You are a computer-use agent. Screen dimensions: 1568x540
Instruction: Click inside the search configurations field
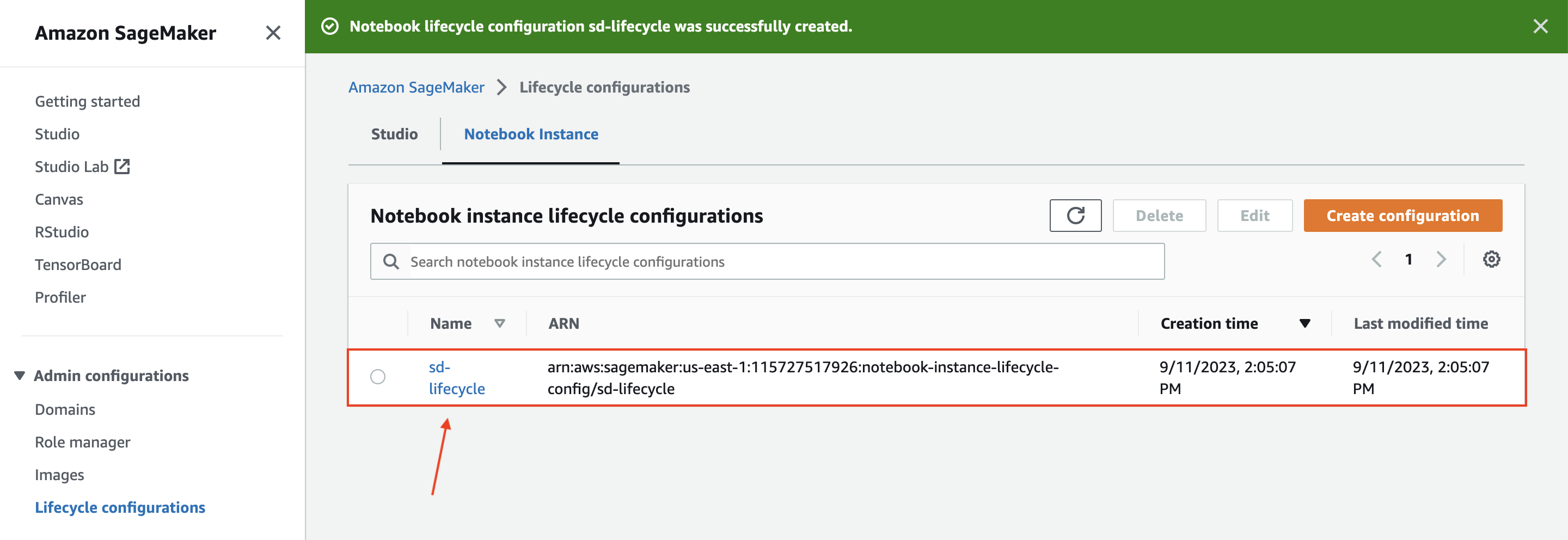670,261
